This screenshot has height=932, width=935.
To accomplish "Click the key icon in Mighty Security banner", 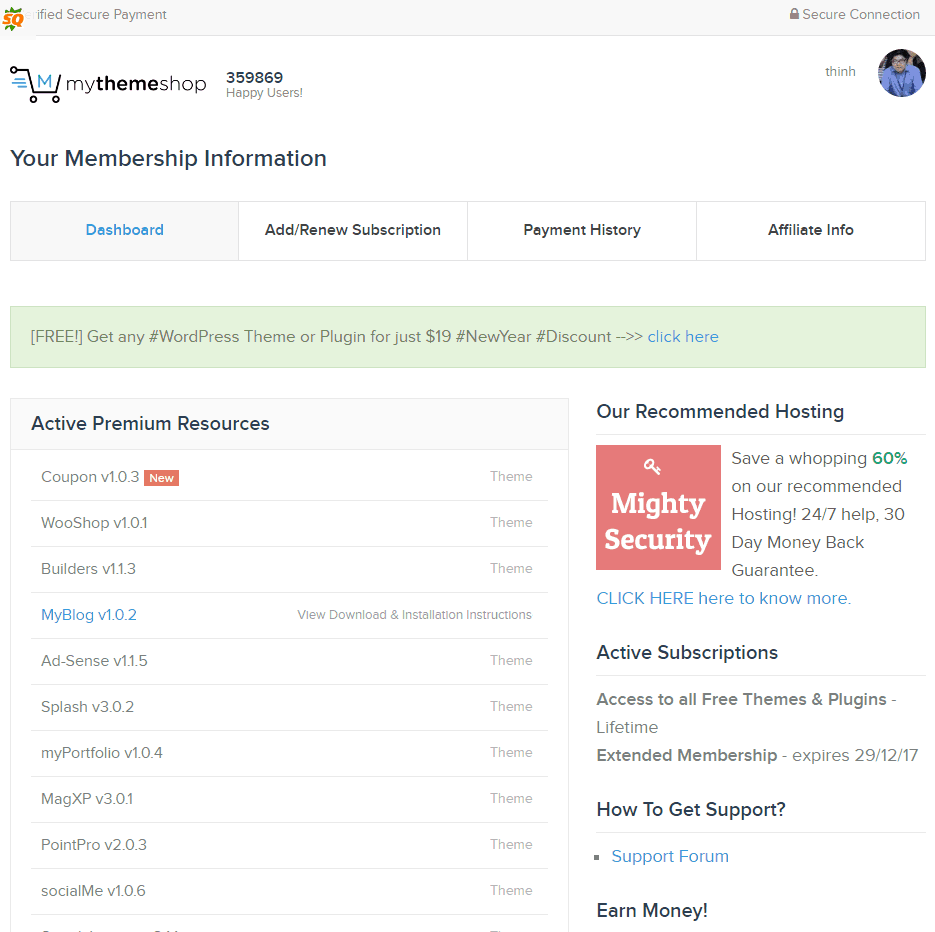I will 652,466.
